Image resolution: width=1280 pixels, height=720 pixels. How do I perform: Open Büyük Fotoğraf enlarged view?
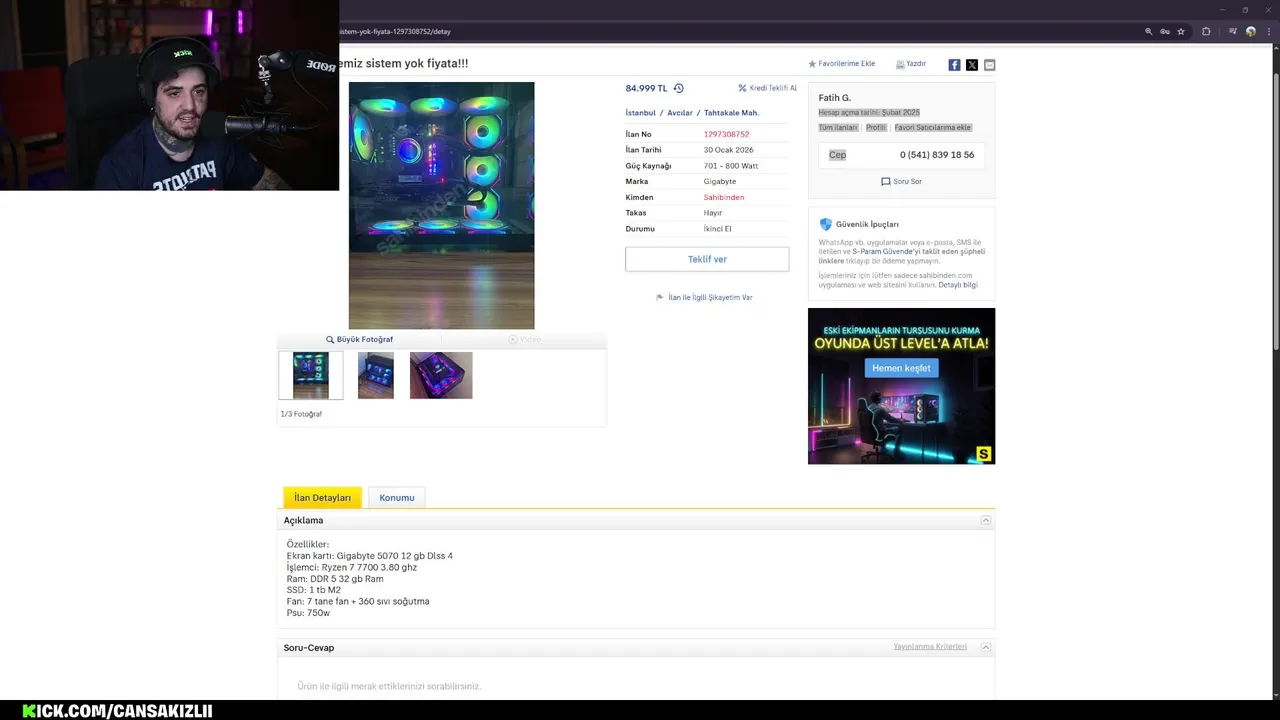point(359,339)
